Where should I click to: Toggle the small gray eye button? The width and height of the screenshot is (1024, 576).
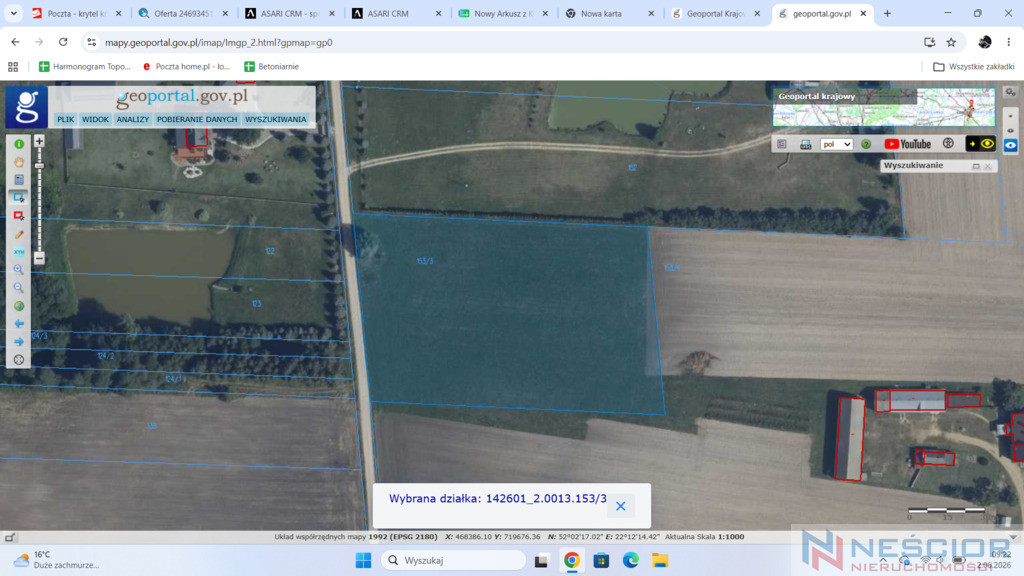pyautogui.click(x=1010, y=131)
